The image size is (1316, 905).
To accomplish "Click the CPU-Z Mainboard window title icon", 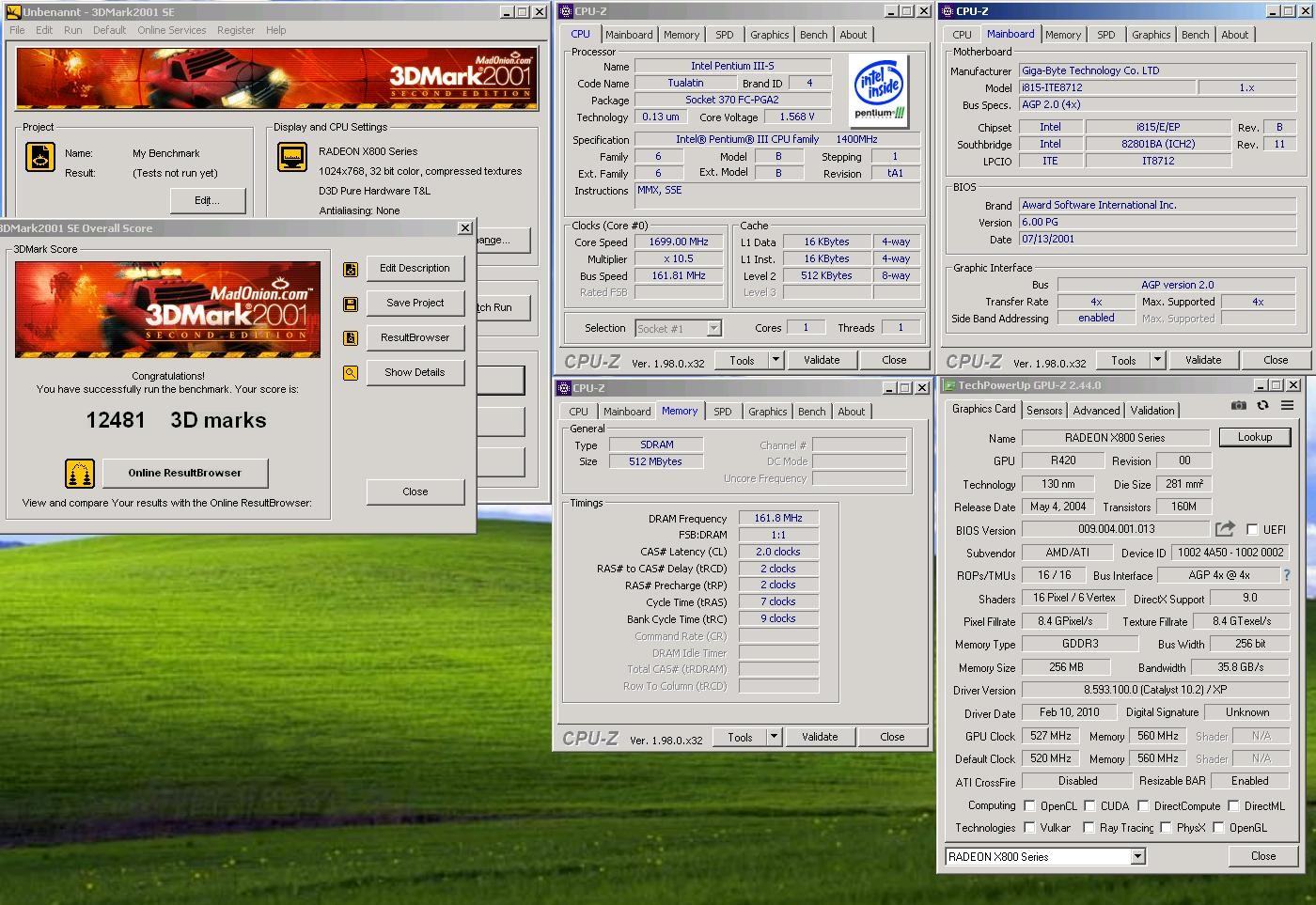I will (948, 11).
